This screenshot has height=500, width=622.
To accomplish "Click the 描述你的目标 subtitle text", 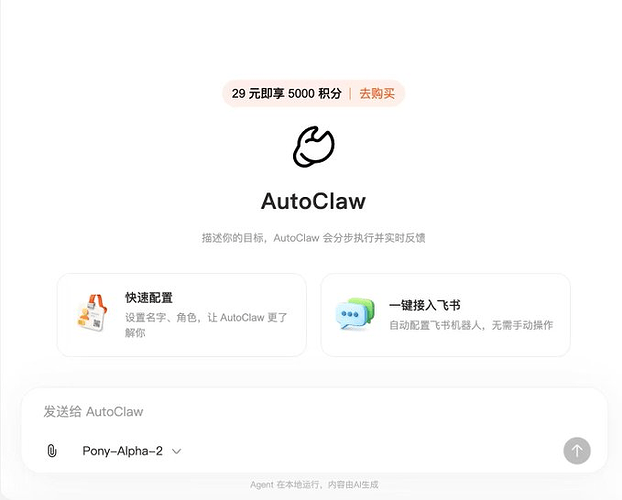I will 313,238.
